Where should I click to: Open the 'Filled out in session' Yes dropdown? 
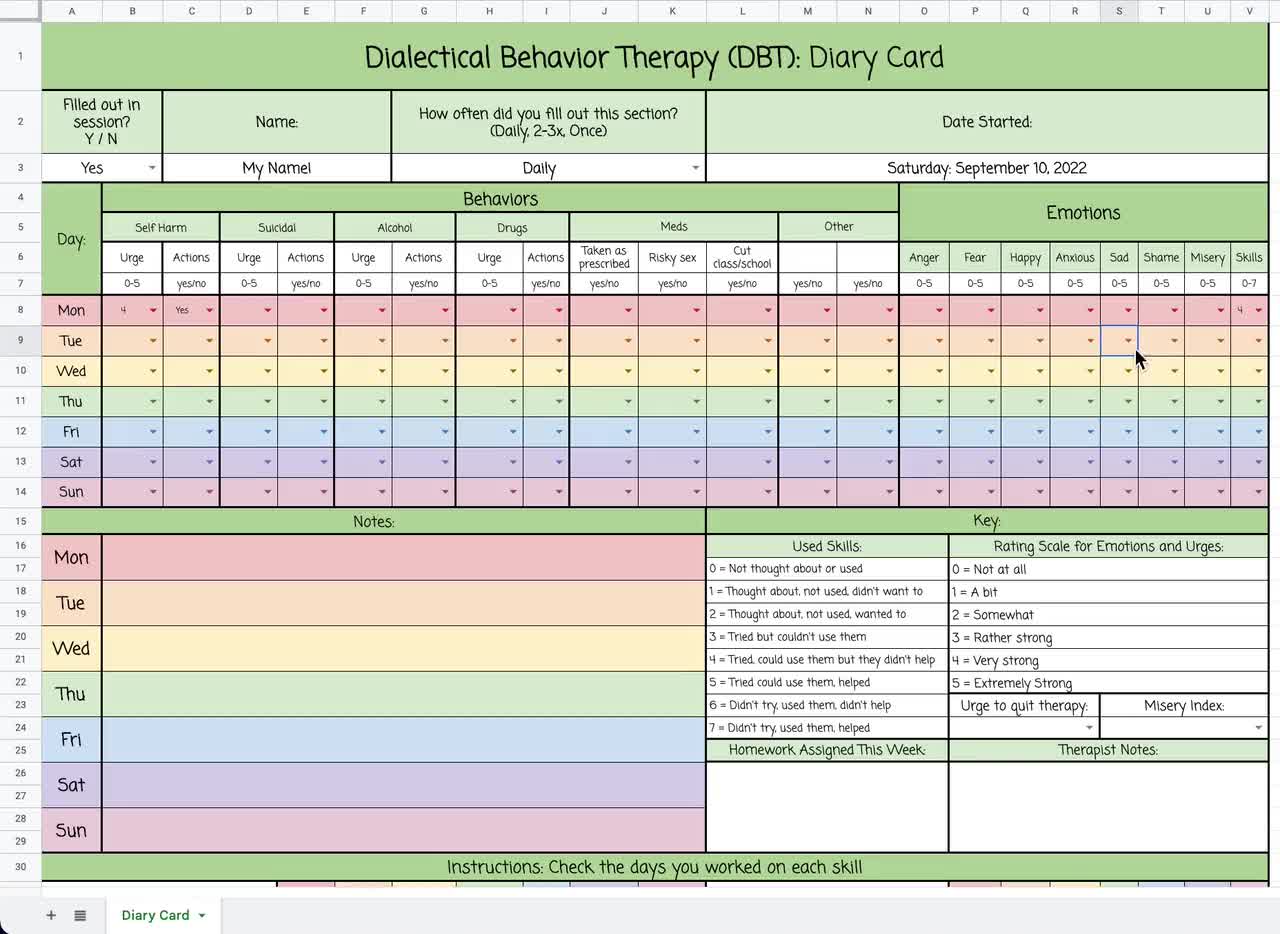click(x=152, y=167)
